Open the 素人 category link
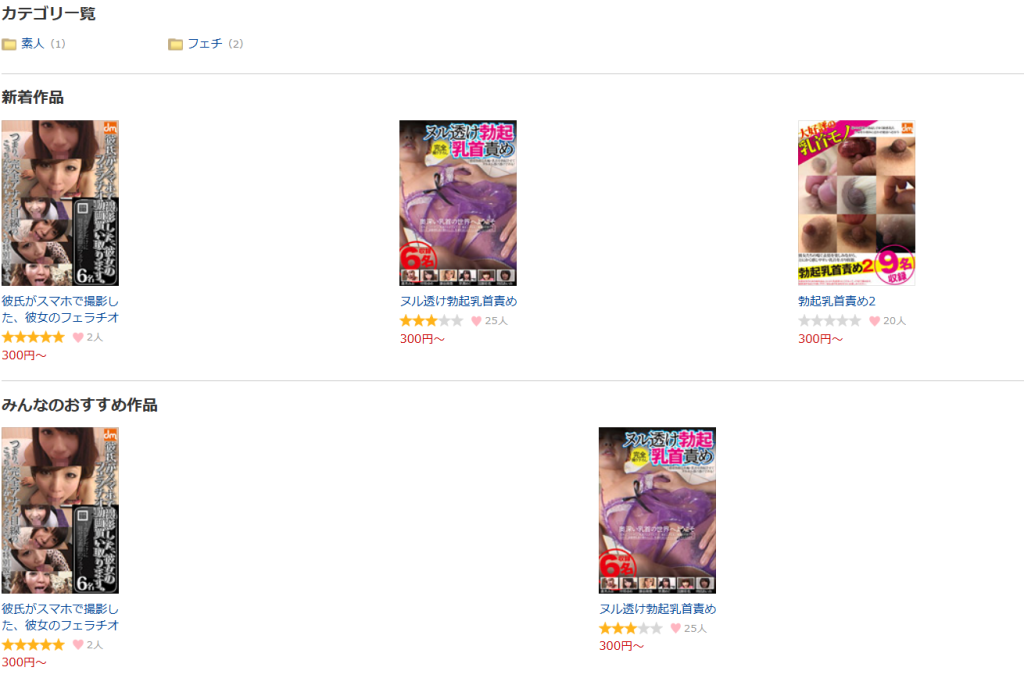Screen dimensions: 1024x678 tap(33, 44)
